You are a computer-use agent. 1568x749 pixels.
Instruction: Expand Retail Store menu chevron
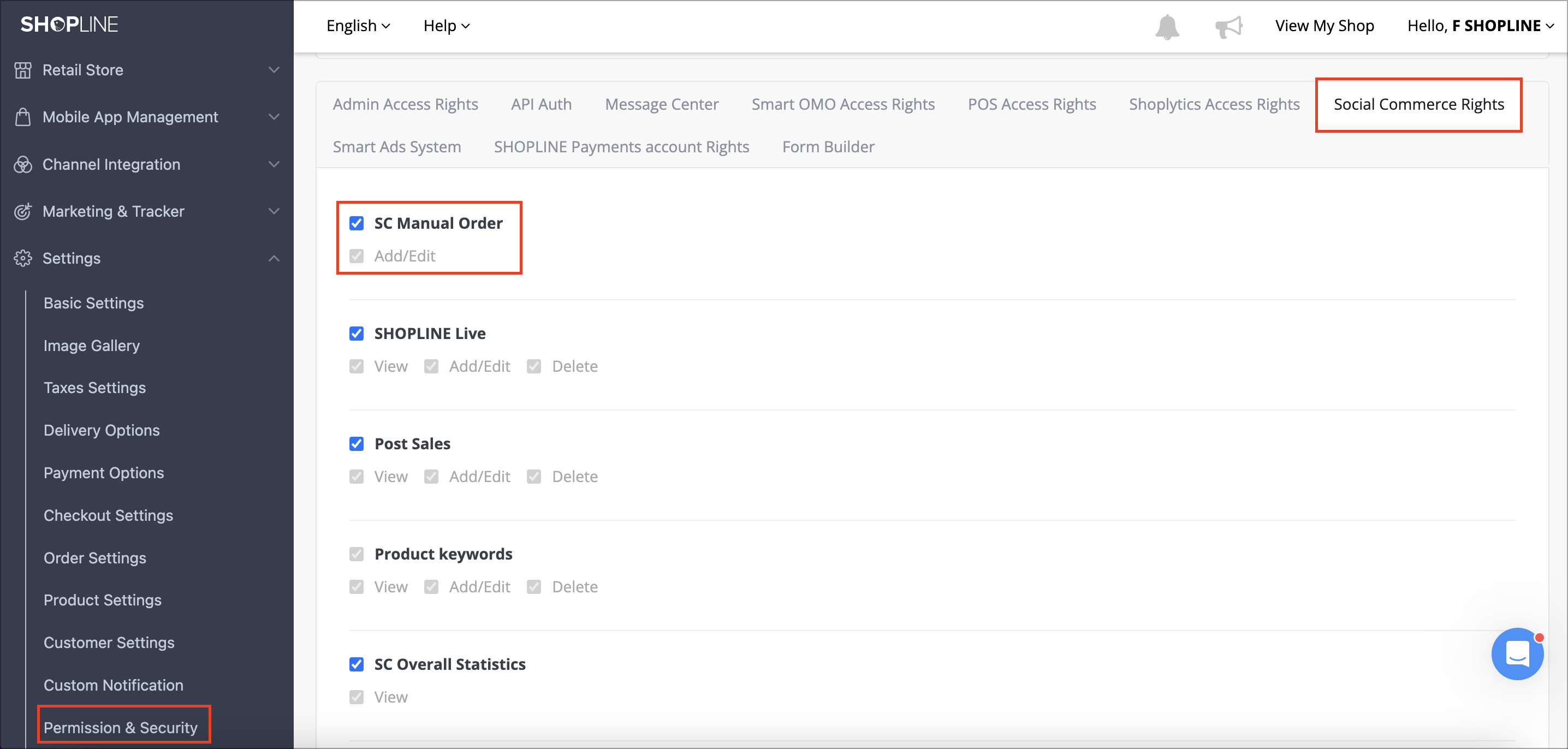275,70
